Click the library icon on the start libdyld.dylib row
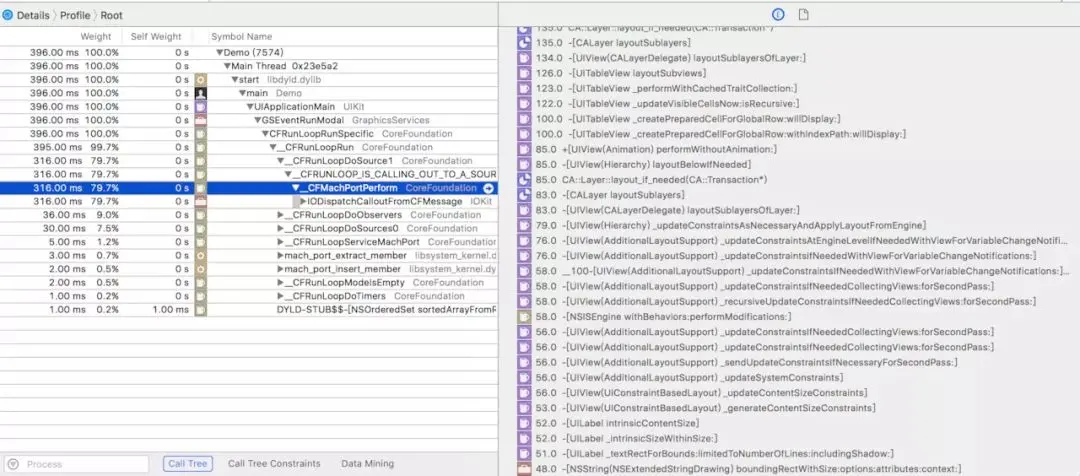 (x=200, y=79)
